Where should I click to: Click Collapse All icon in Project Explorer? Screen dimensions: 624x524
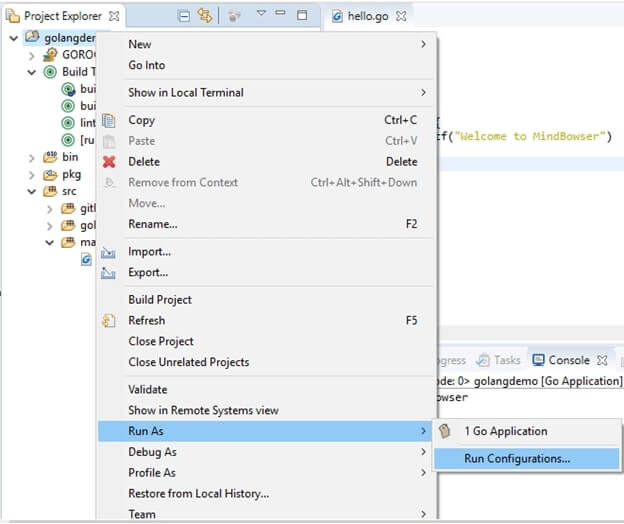tap(184, 16)
